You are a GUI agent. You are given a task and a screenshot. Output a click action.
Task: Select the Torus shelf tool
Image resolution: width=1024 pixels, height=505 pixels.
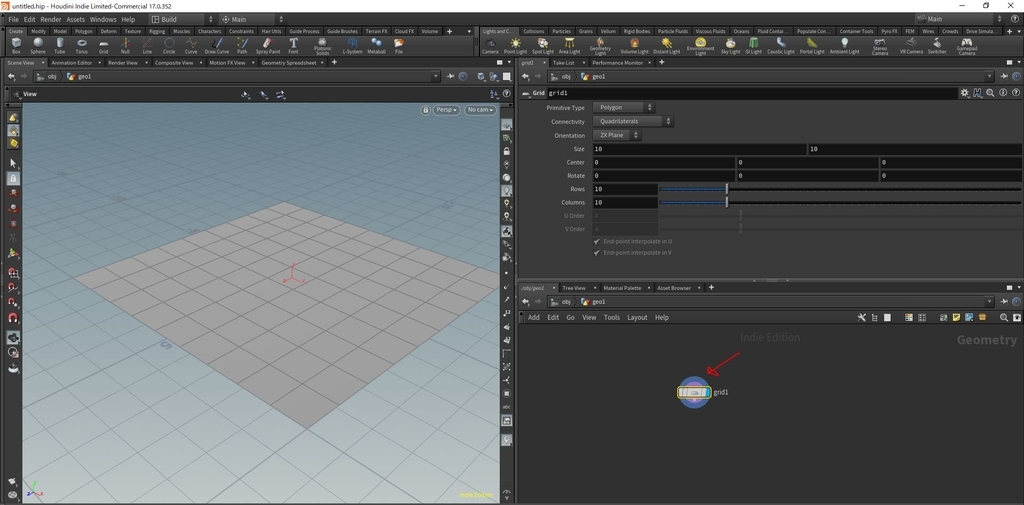coord(82,45)
